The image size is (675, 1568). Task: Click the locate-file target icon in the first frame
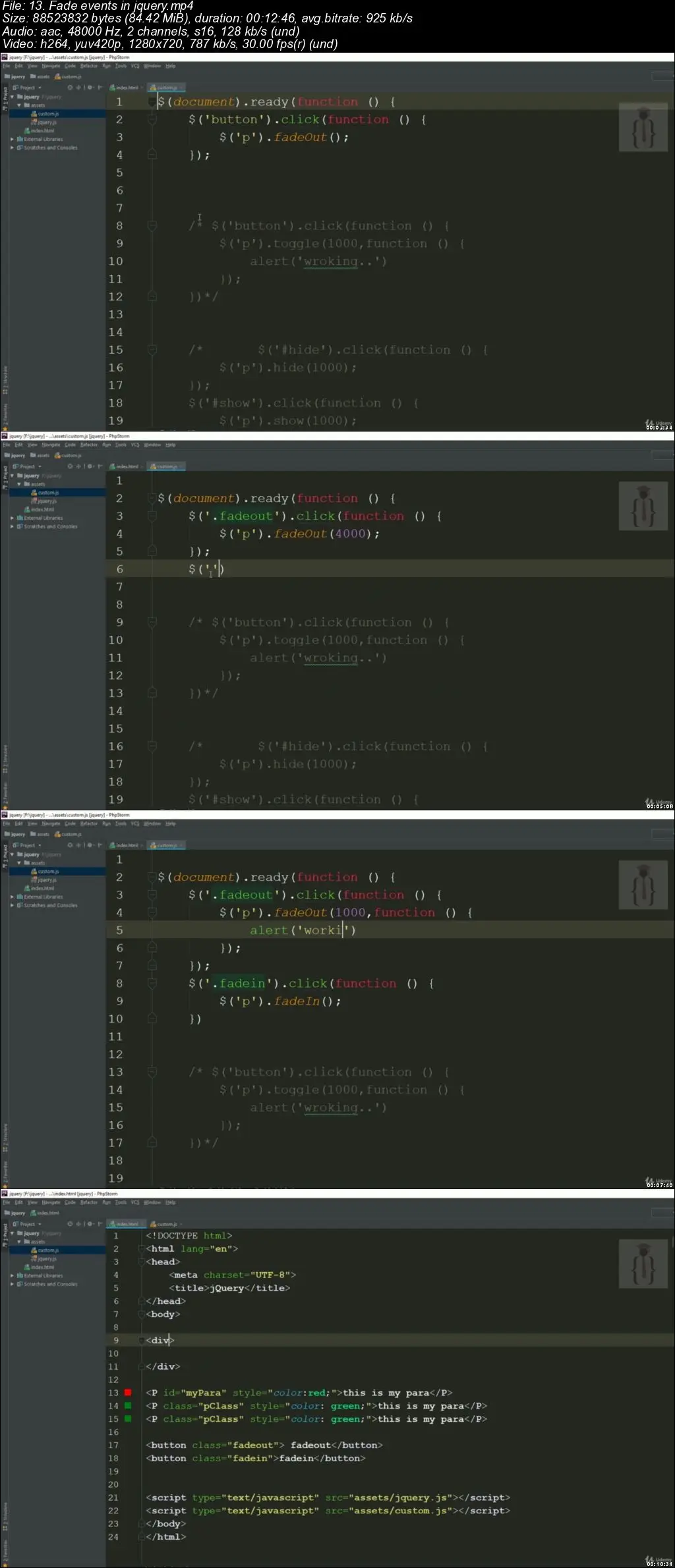(x=71, y=88)
